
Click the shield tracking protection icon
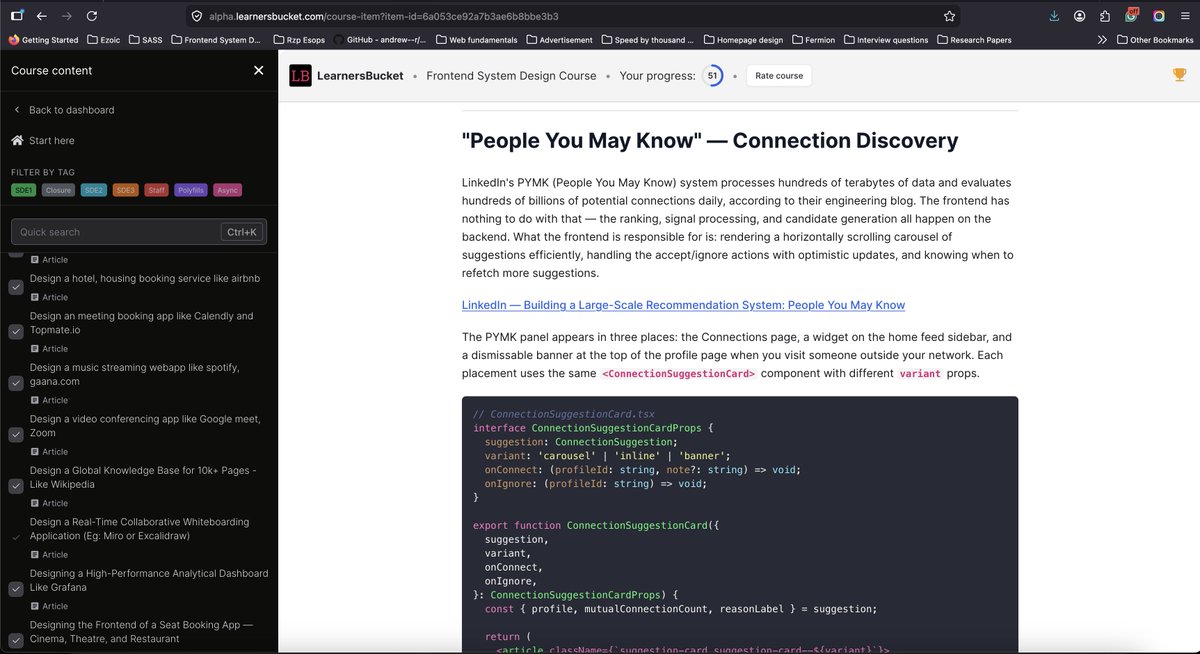pyautogui.click(x=196, y=16)
